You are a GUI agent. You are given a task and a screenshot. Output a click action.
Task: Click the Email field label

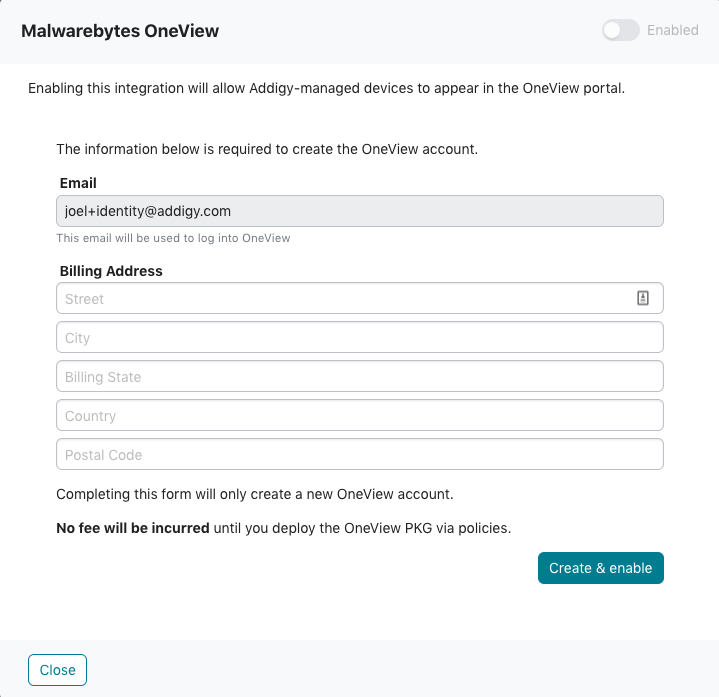pos(78,183)
